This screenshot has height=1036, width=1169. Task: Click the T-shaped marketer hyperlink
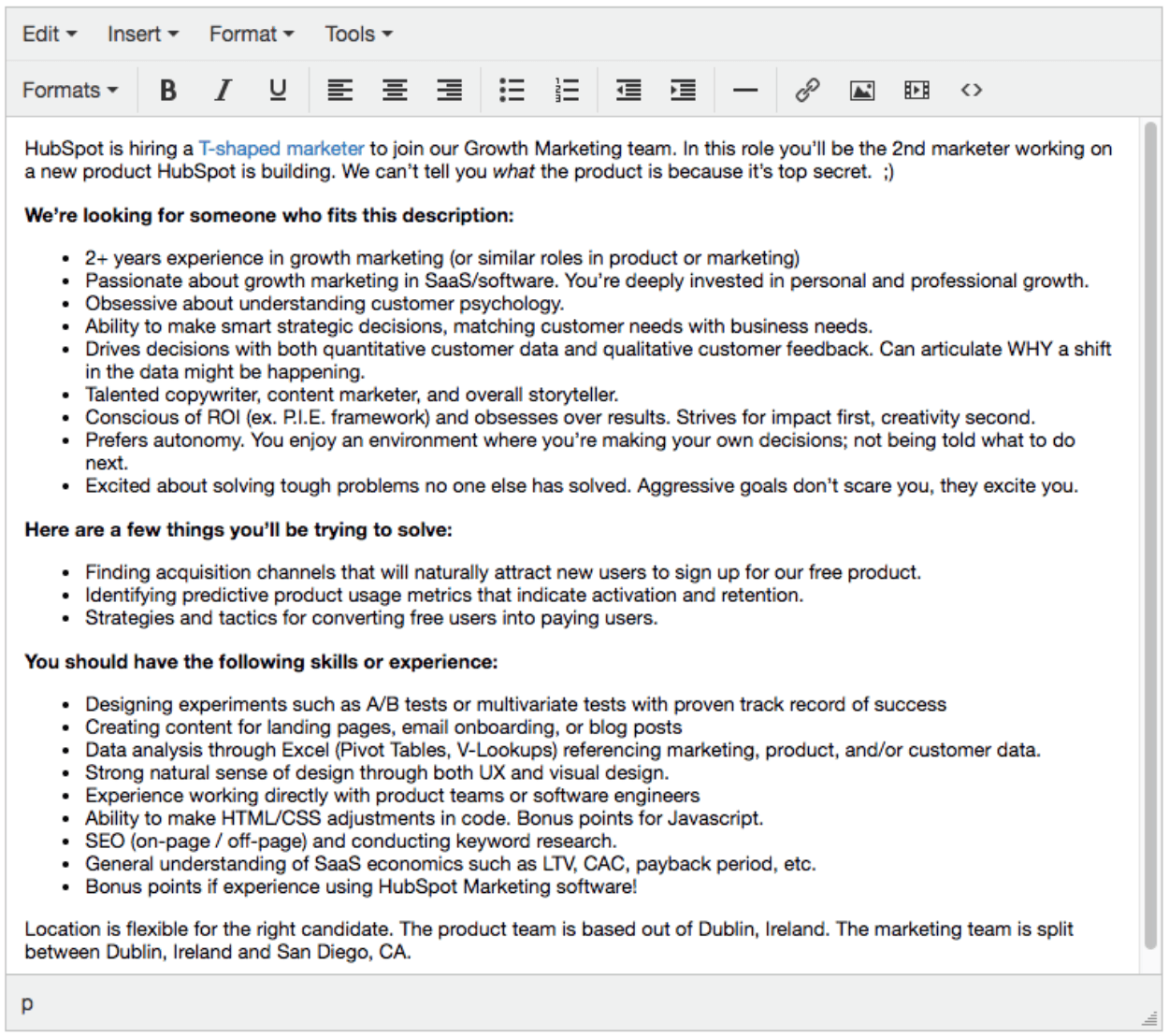click(281, 148)
